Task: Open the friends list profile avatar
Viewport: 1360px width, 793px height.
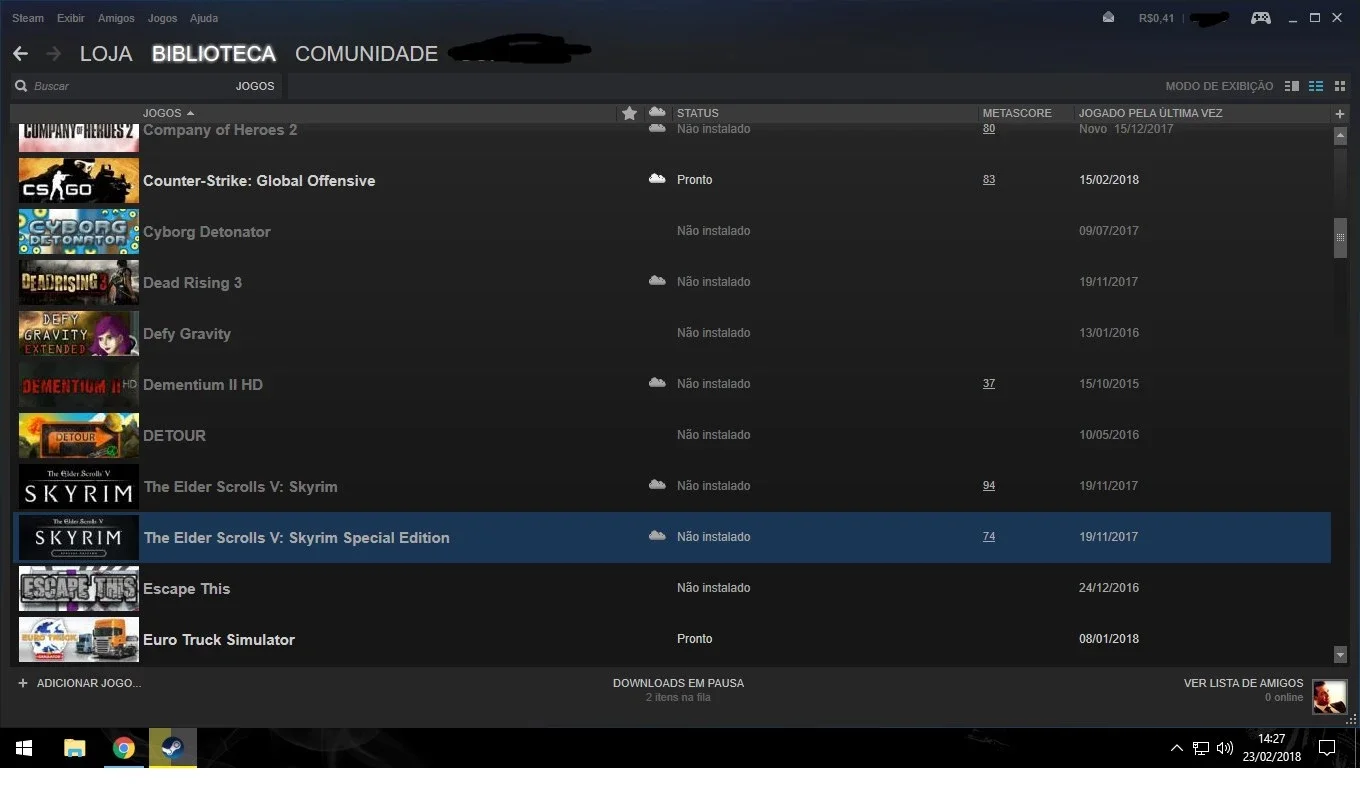Action: click(1329, 696)
